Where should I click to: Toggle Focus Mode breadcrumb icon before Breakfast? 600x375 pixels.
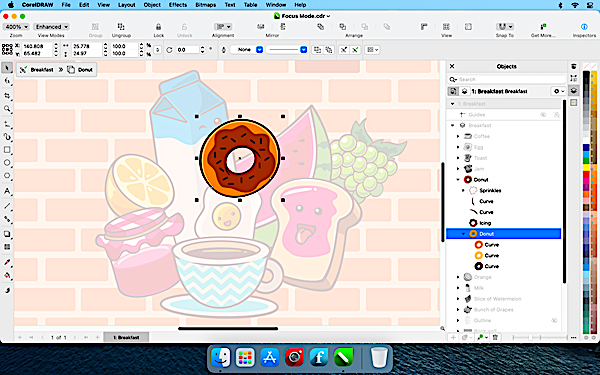click(x=23, y=70)
